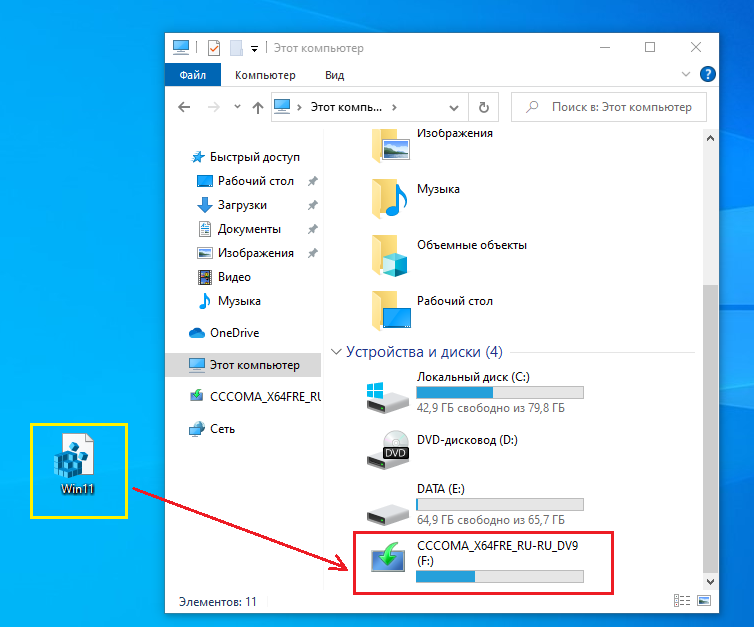Open Документы in navigation pane
The image size is (754, 627).
pyautogui.click(x=239, y=229)
